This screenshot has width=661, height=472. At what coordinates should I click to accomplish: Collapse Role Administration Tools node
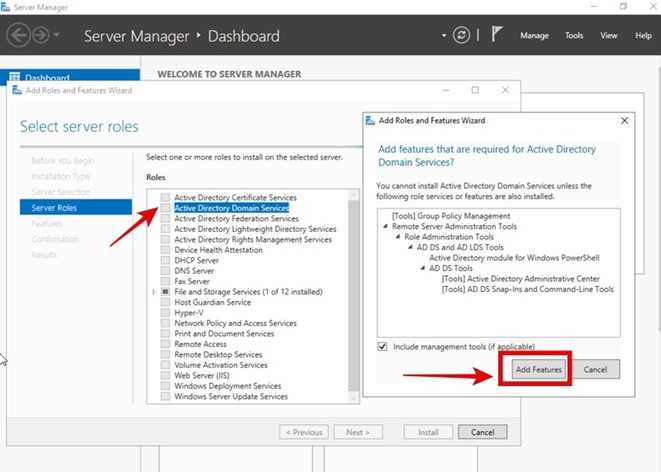tap(398, 237)
